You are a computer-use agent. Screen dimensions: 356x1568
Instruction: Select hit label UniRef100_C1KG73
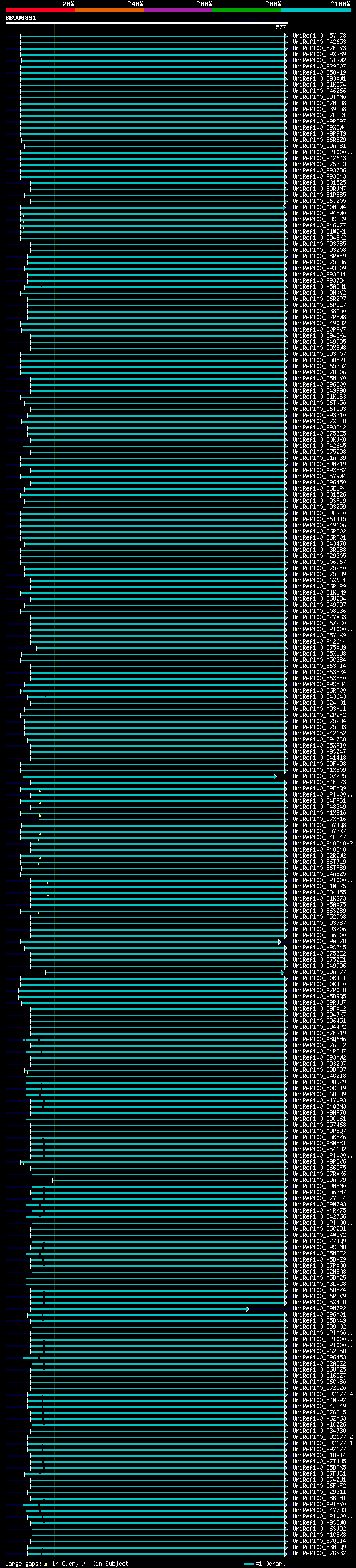point(319,898)
